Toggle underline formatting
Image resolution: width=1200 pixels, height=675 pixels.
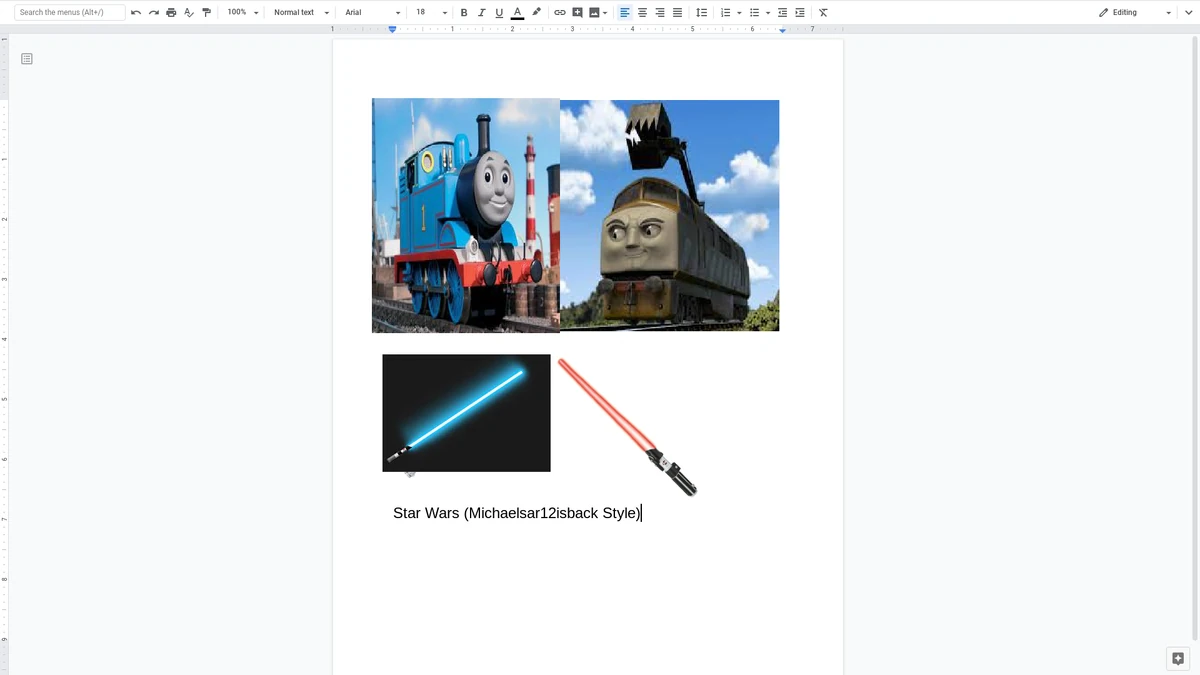(498, 12)
